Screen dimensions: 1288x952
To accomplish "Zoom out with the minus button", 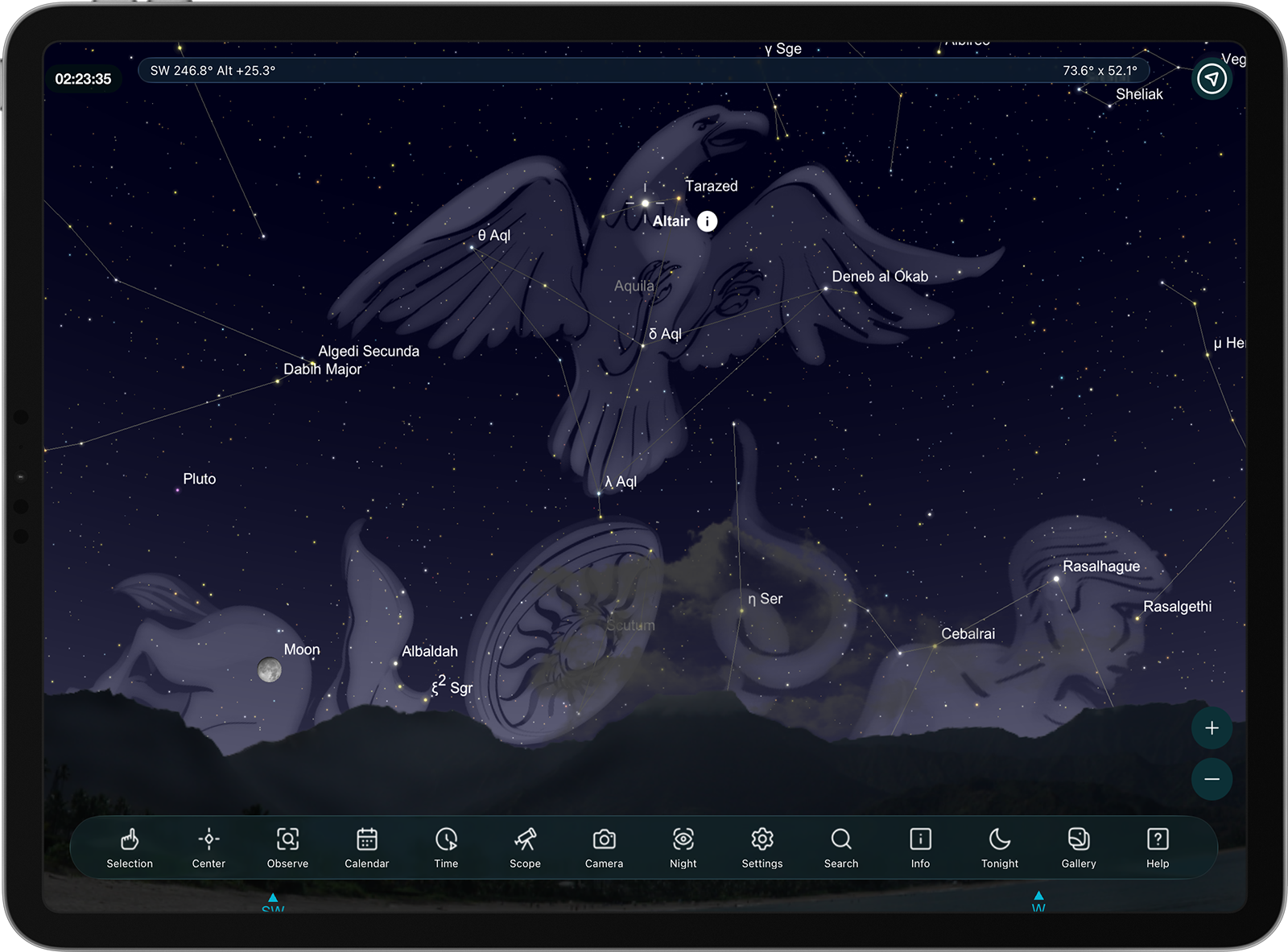I will tap(1212, 779).
